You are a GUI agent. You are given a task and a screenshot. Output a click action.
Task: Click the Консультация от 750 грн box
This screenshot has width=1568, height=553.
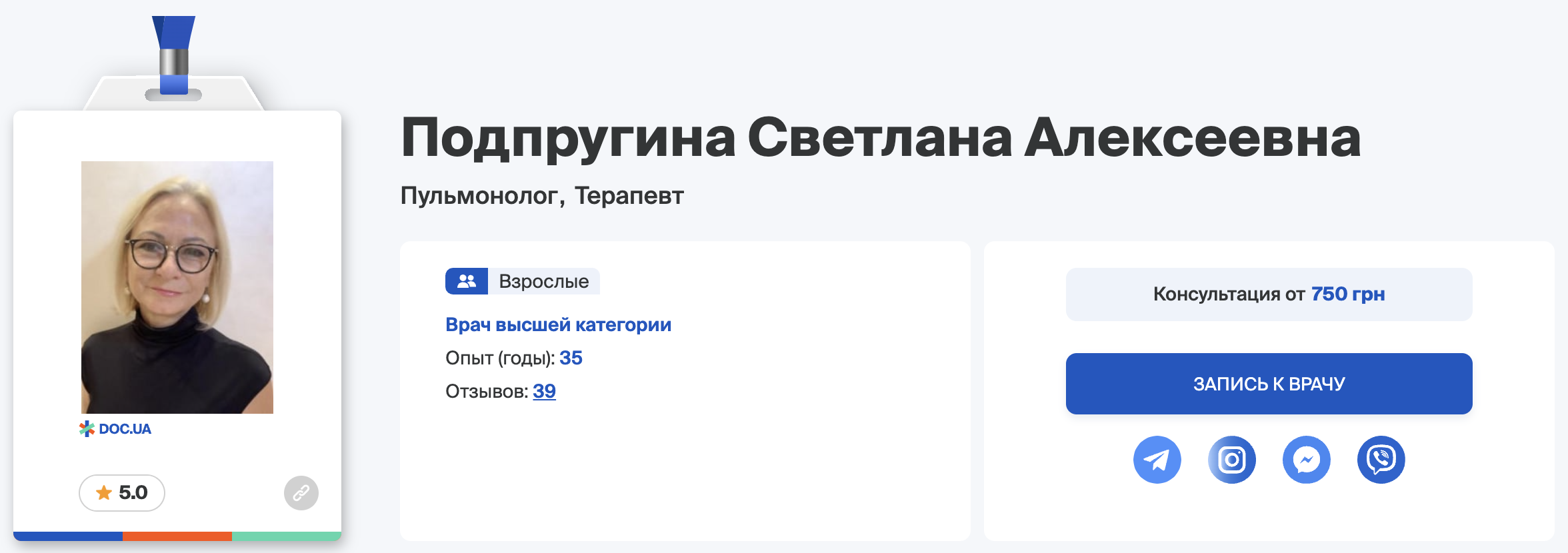tap(1269, 294)
